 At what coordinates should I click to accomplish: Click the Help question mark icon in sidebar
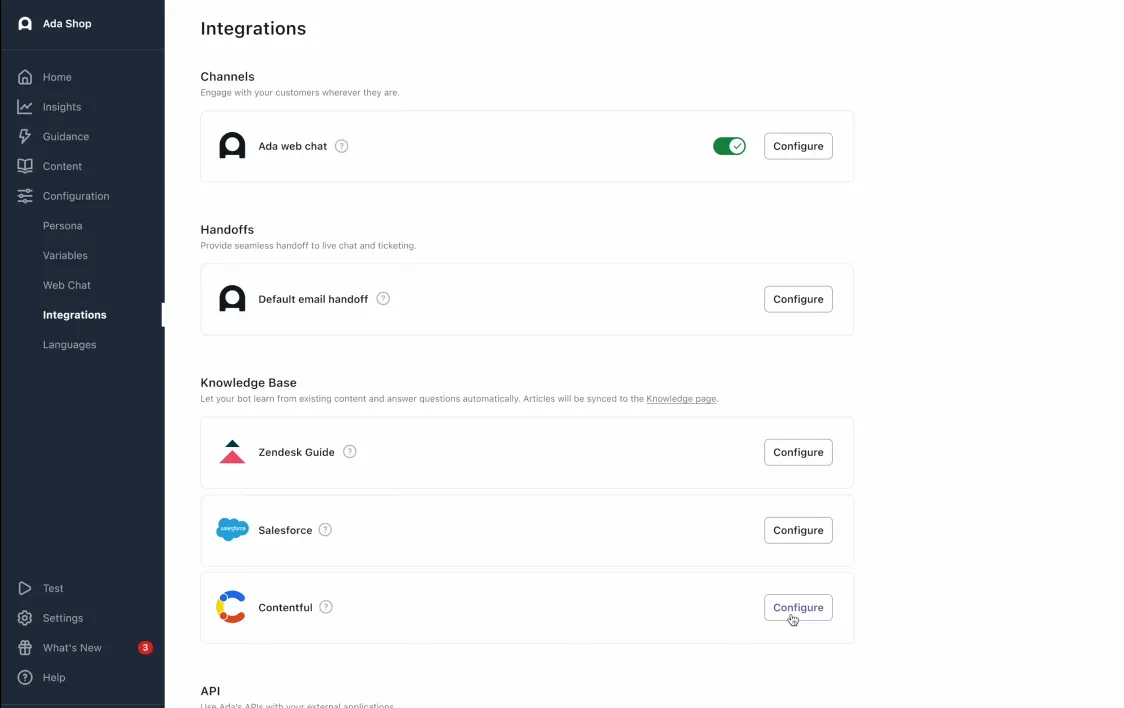(25, 677)
